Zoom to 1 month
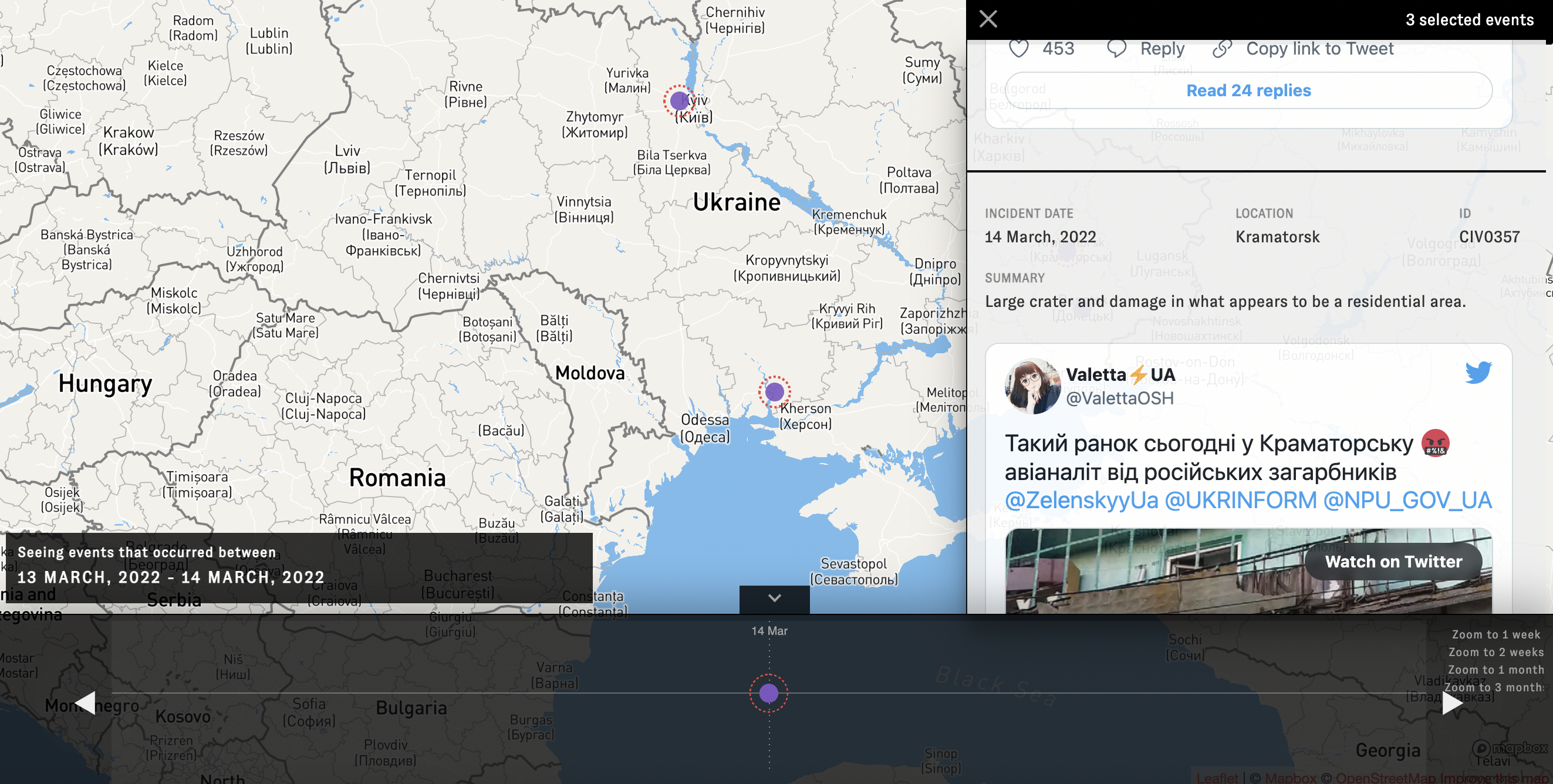1553x784 pixels. coord(1495,670)
